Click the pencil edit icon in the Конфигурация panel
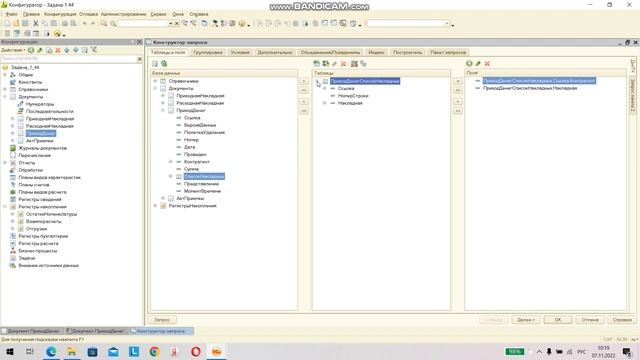 (40, 50)
